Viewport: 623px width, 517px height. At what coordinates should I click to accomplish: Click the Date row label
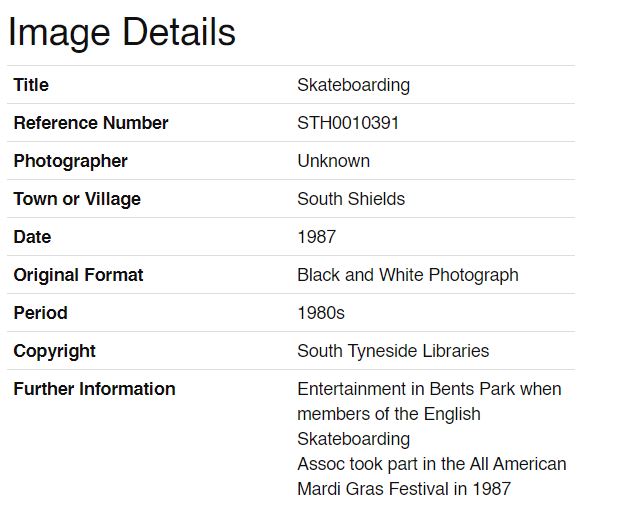32,237
